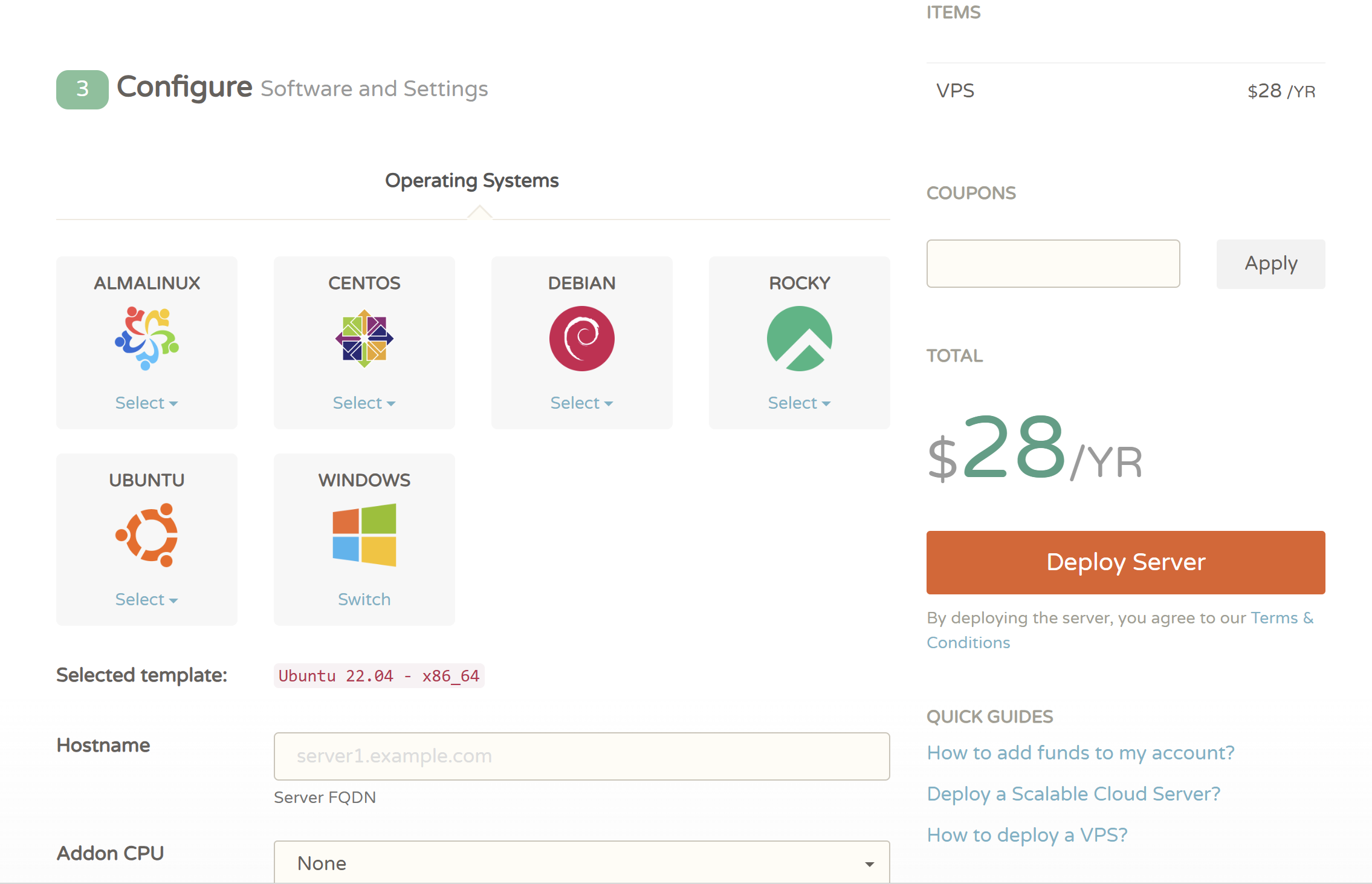The width and height of the screenshot is (1372, 884).
Task: Select the Operating Systems tab
Action: pyautogui.click(x=472, y=180)
